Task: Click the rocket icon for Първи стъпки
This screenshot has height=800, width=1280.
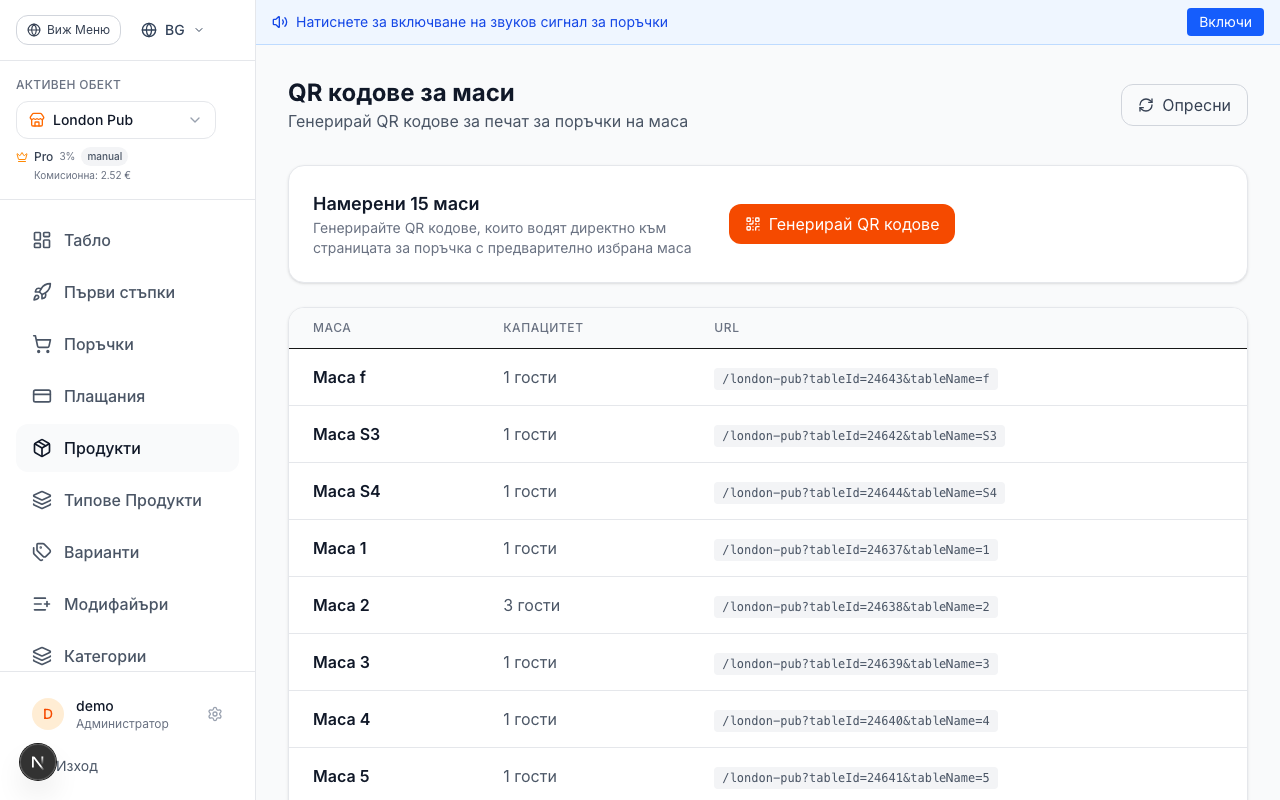Action: click(42, 292)
